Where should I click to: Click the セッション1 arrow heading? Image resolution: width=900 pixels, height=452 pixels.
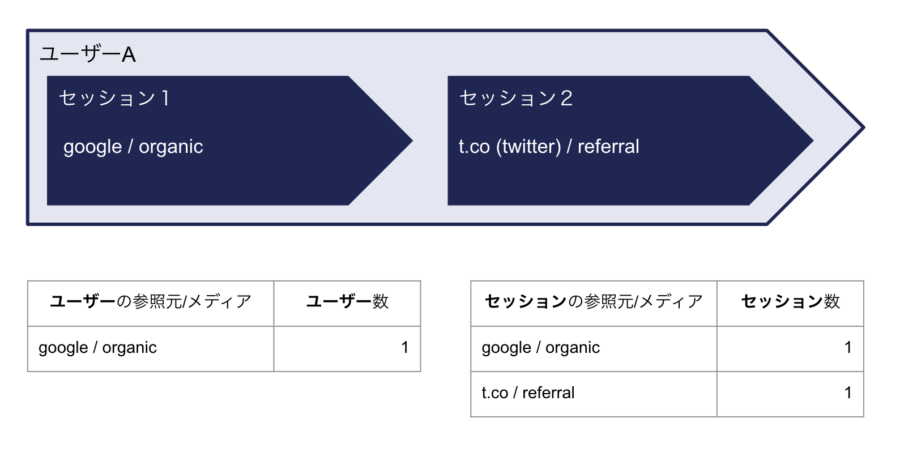coord(113,98)
